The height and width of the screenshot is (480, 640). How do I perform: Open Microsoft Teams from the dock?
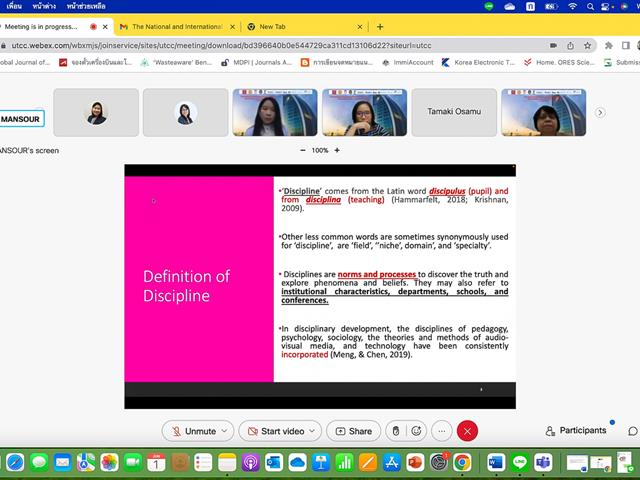[x=543, y=462]
